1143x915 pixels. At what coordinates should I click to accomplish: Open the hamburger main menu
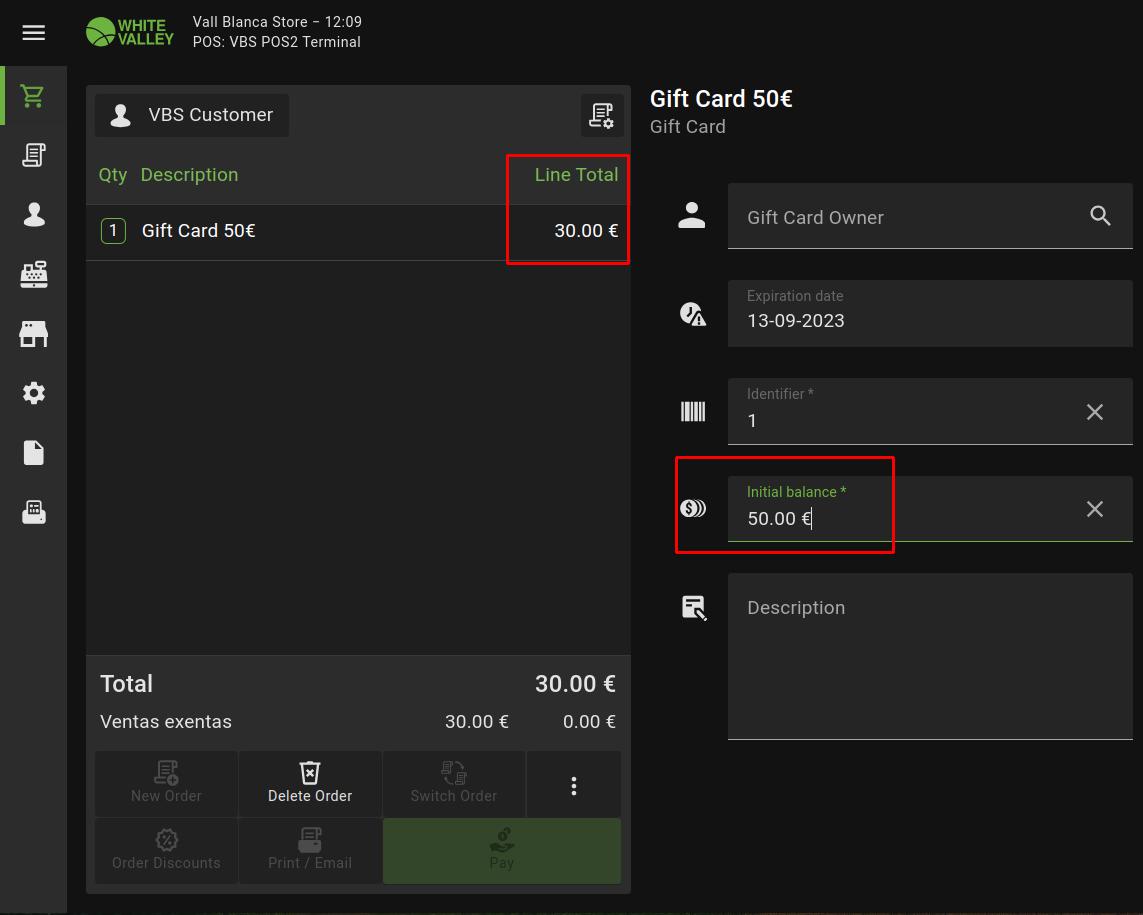[33, 33]
